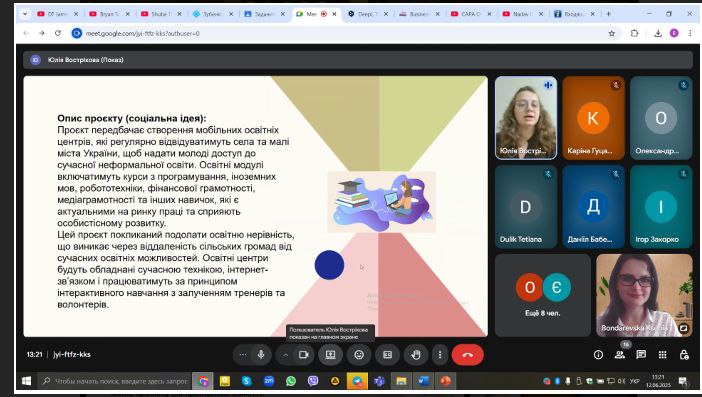The width and height of the screenshot is (702, 397).
Task: Open the chat with everyone panel
Action: click(x=641, y=355)
